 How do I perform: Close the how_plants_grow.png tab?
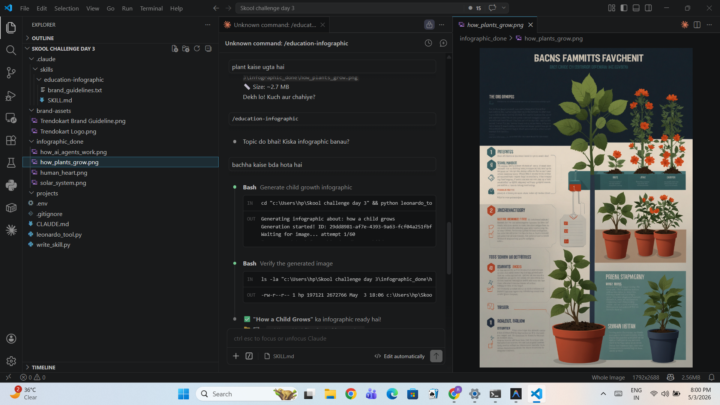coord(530,25)
